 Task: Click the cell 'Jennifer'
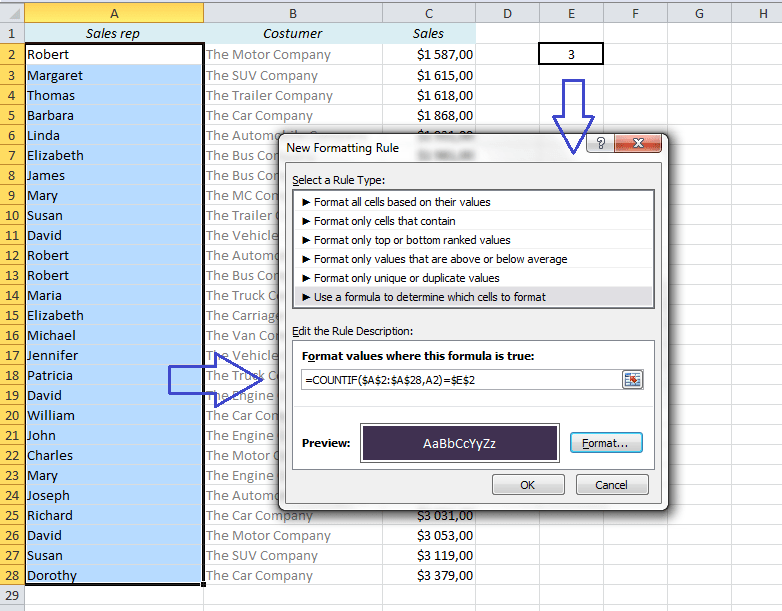pos(114,355)
